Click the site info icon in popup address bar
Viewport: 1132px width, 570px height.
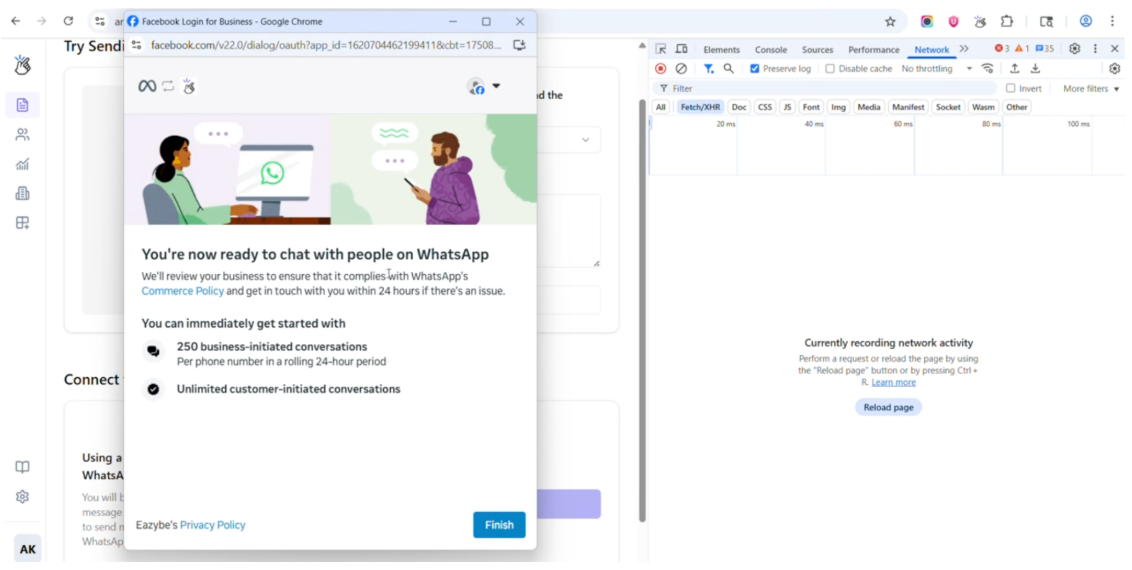tap(136, 45)
